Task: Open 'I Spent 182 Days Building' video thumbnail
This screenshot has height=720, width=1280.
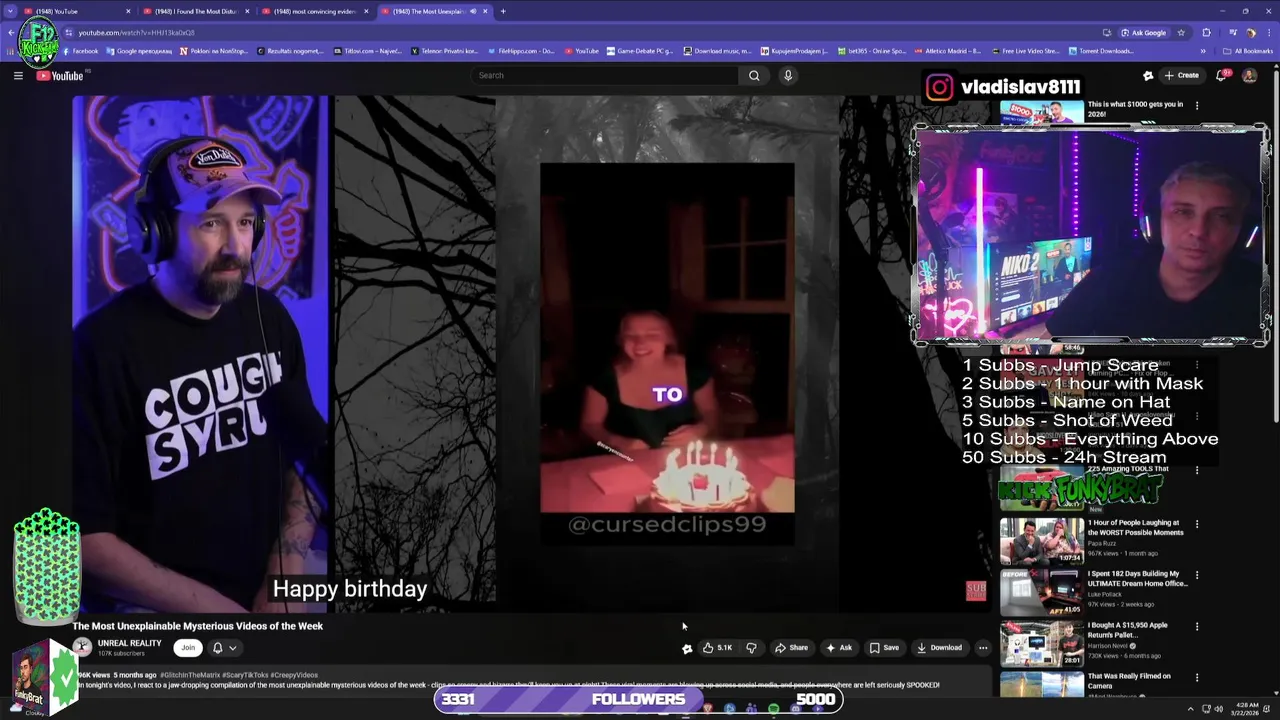Action: click(x=1041, y=592)
